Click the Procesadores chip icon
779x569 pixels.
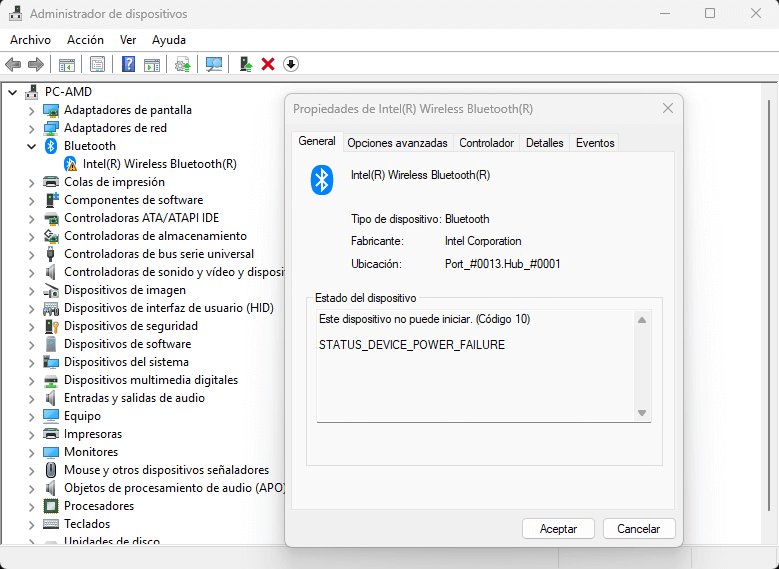(51, 506)
